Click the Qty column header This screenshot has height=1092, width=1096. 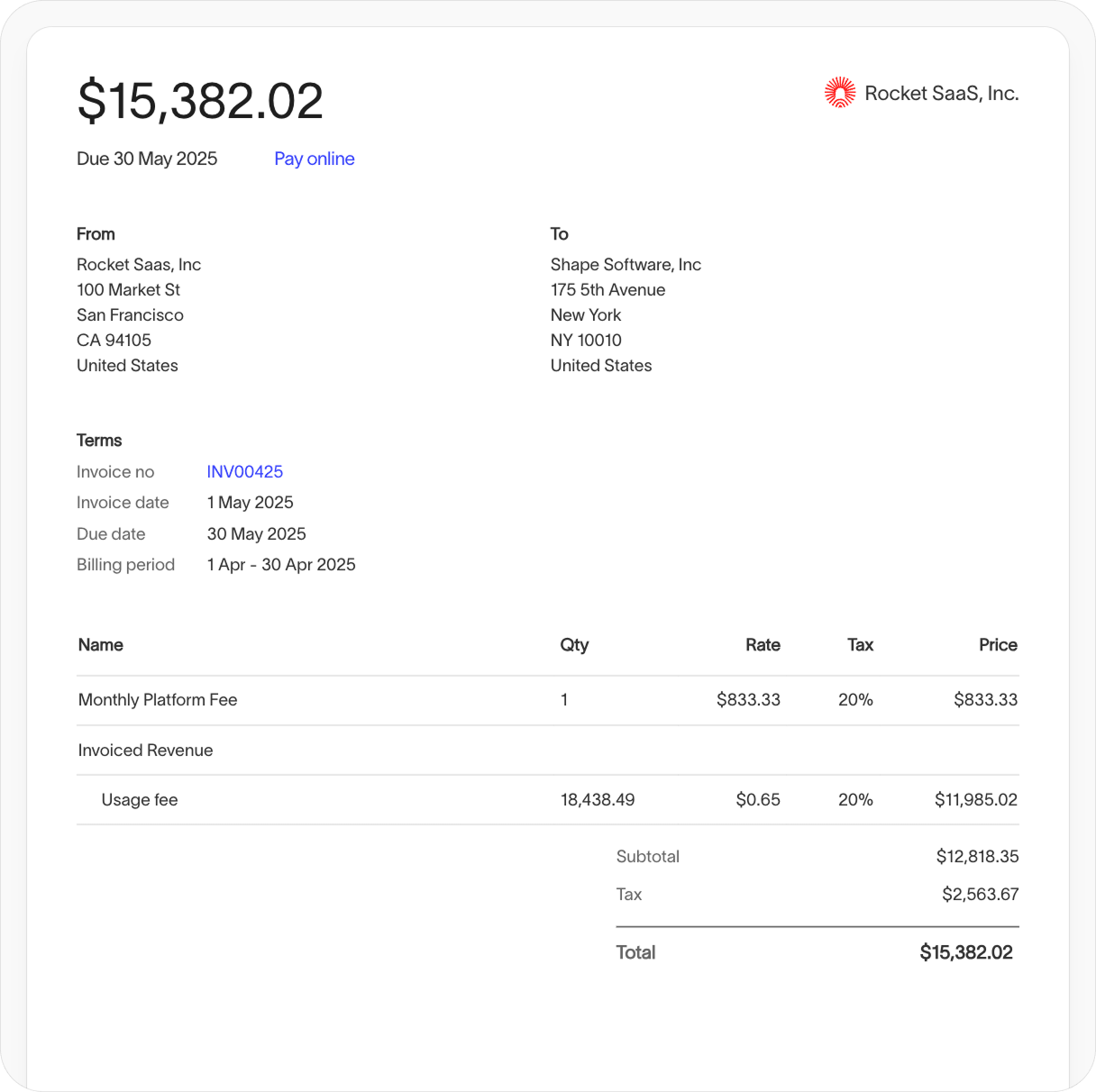click(x=574, y=645)
